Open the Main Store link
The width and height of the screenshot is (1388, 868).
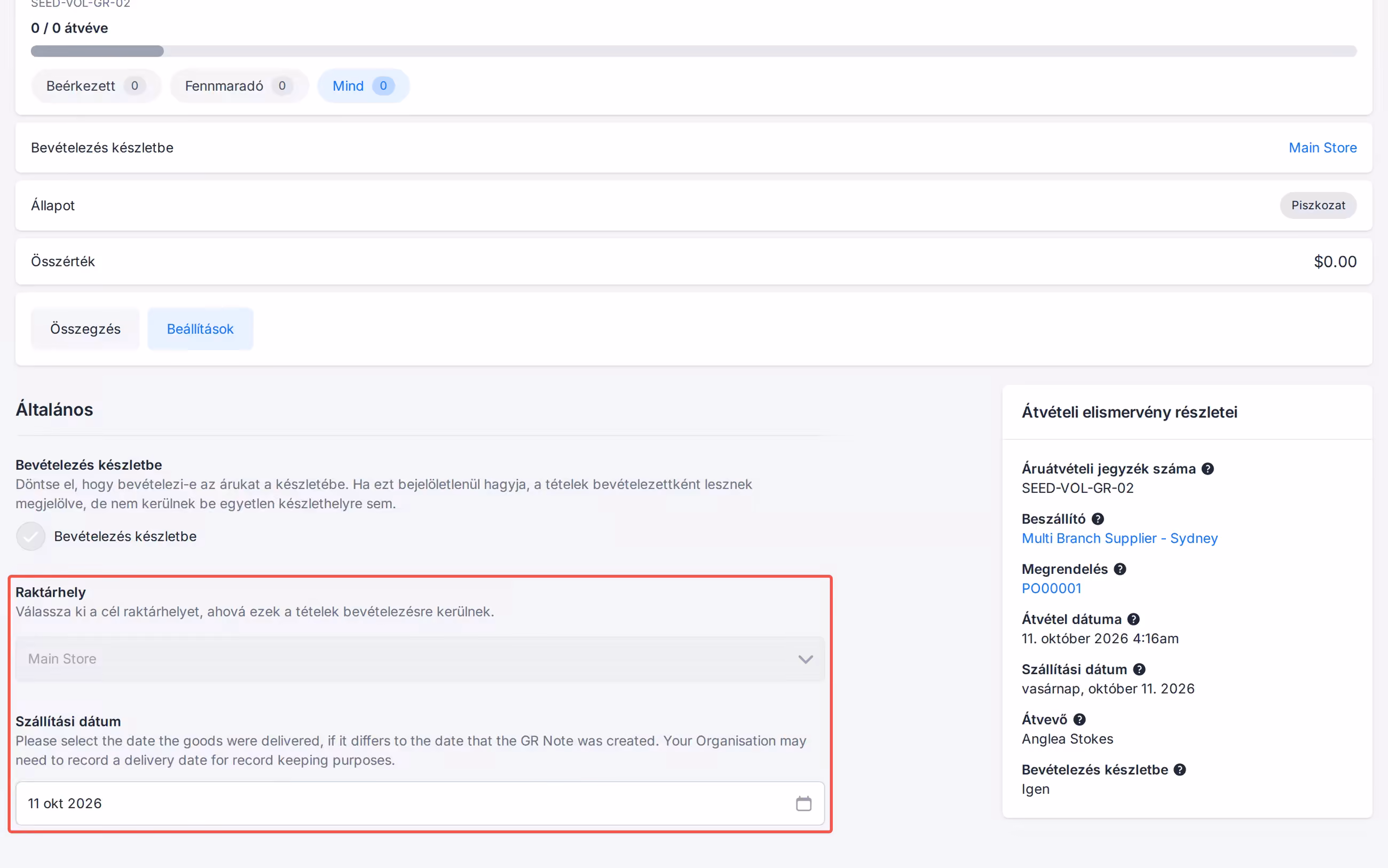pos(1322,147)
